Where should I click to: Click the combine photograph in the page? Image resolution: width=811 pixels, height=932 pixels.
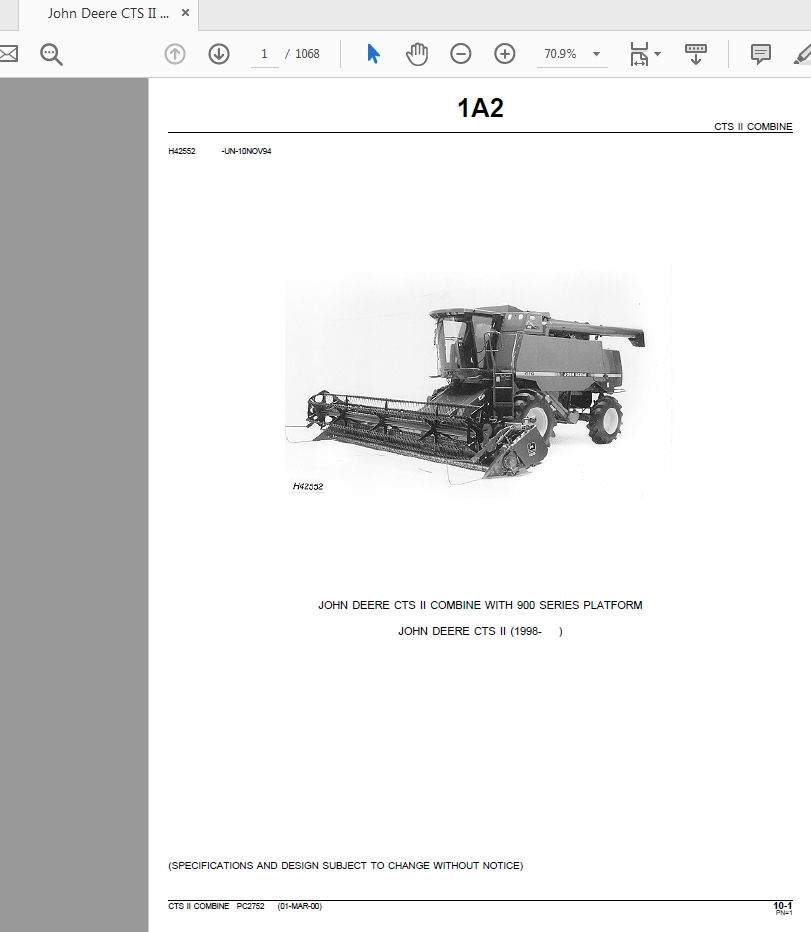[x=479, y=382]
